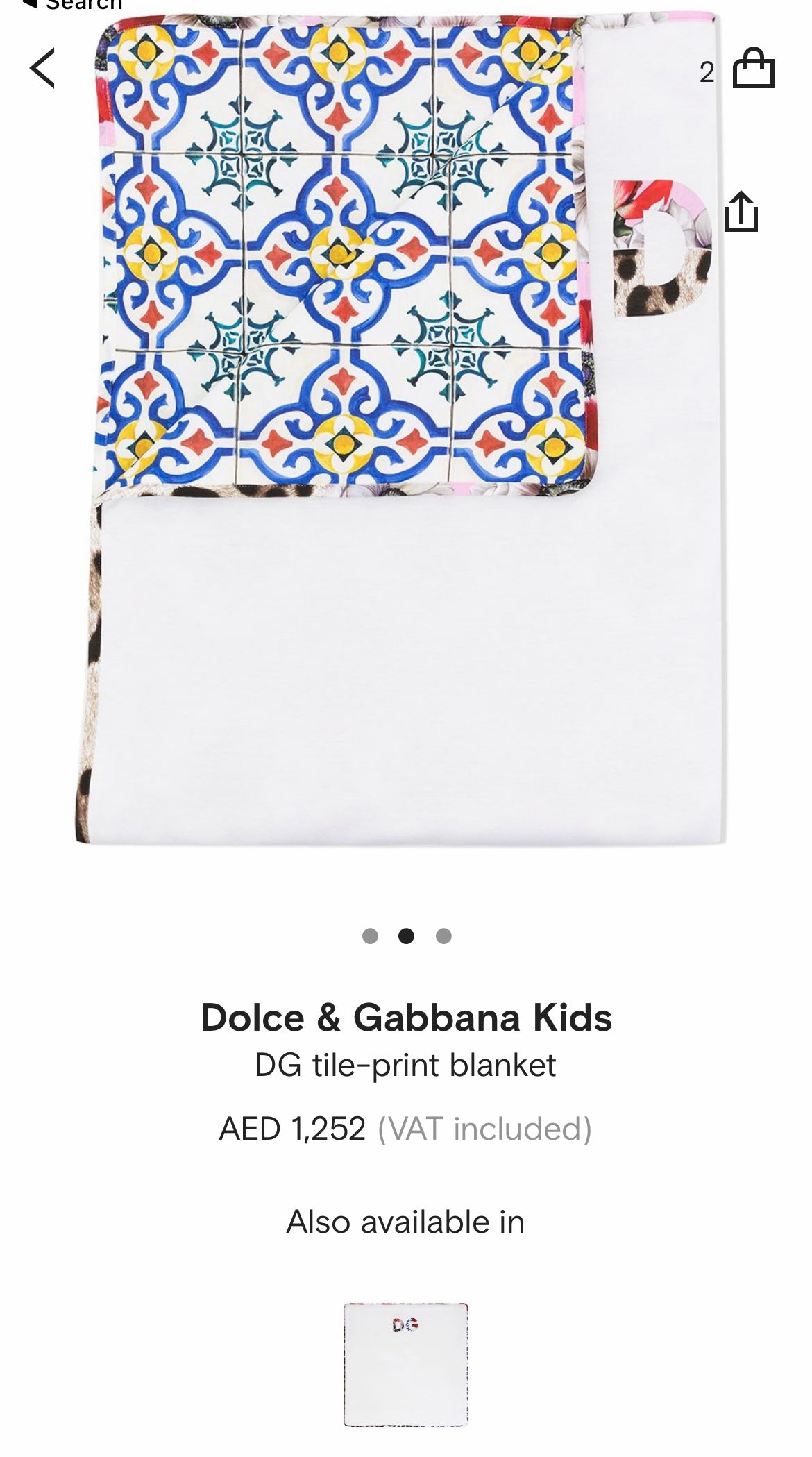Go back using the left arrow
This screenshot has height=1457, width=812.
point(42,68)
